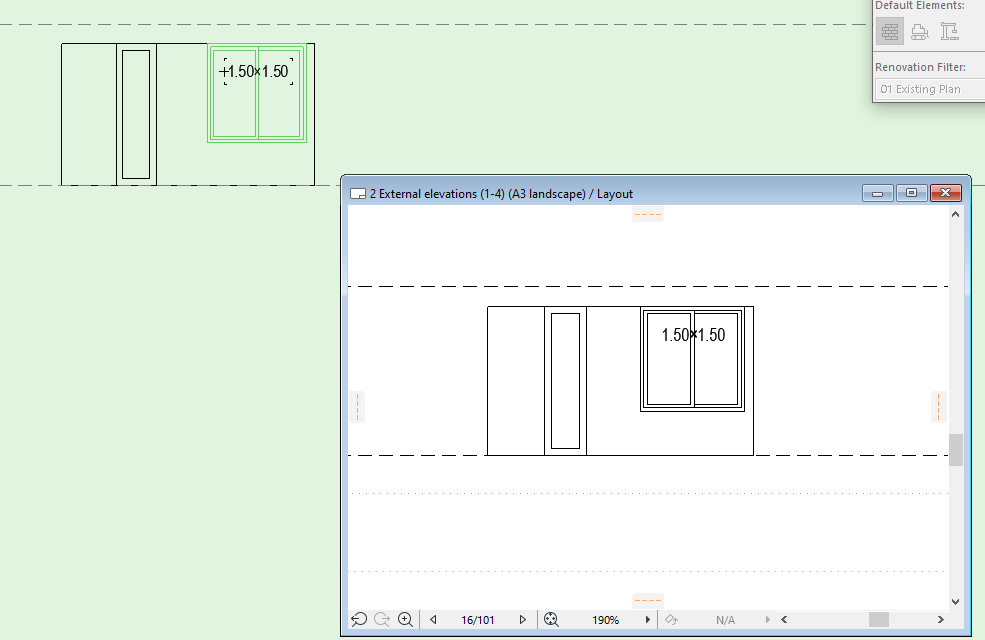The width and height of the screenshot is (985, 640).
Task: Open the zoom percentage popup arrow
Action: coord(648,620)
